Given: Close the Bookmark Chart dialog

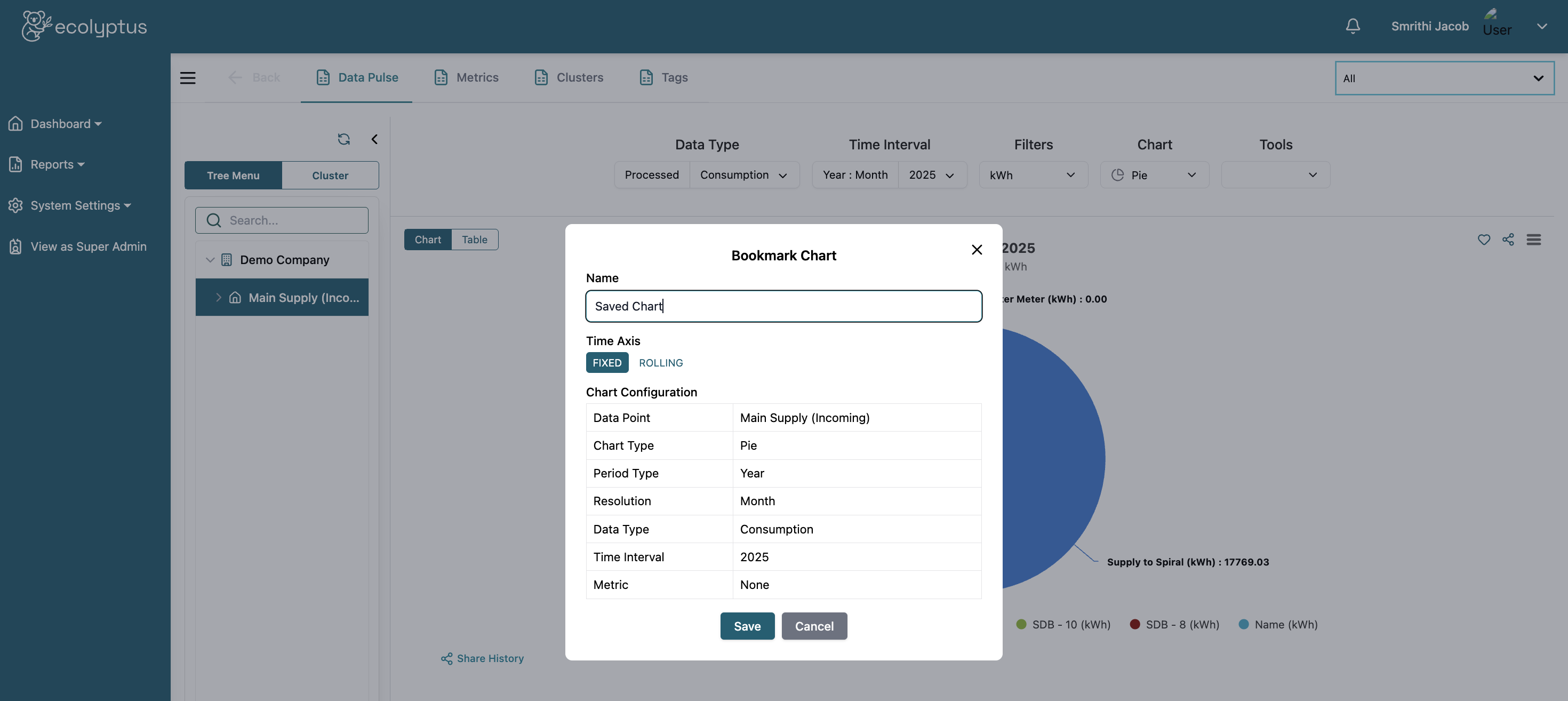Looking at the screenshot, I should point(977,250).
